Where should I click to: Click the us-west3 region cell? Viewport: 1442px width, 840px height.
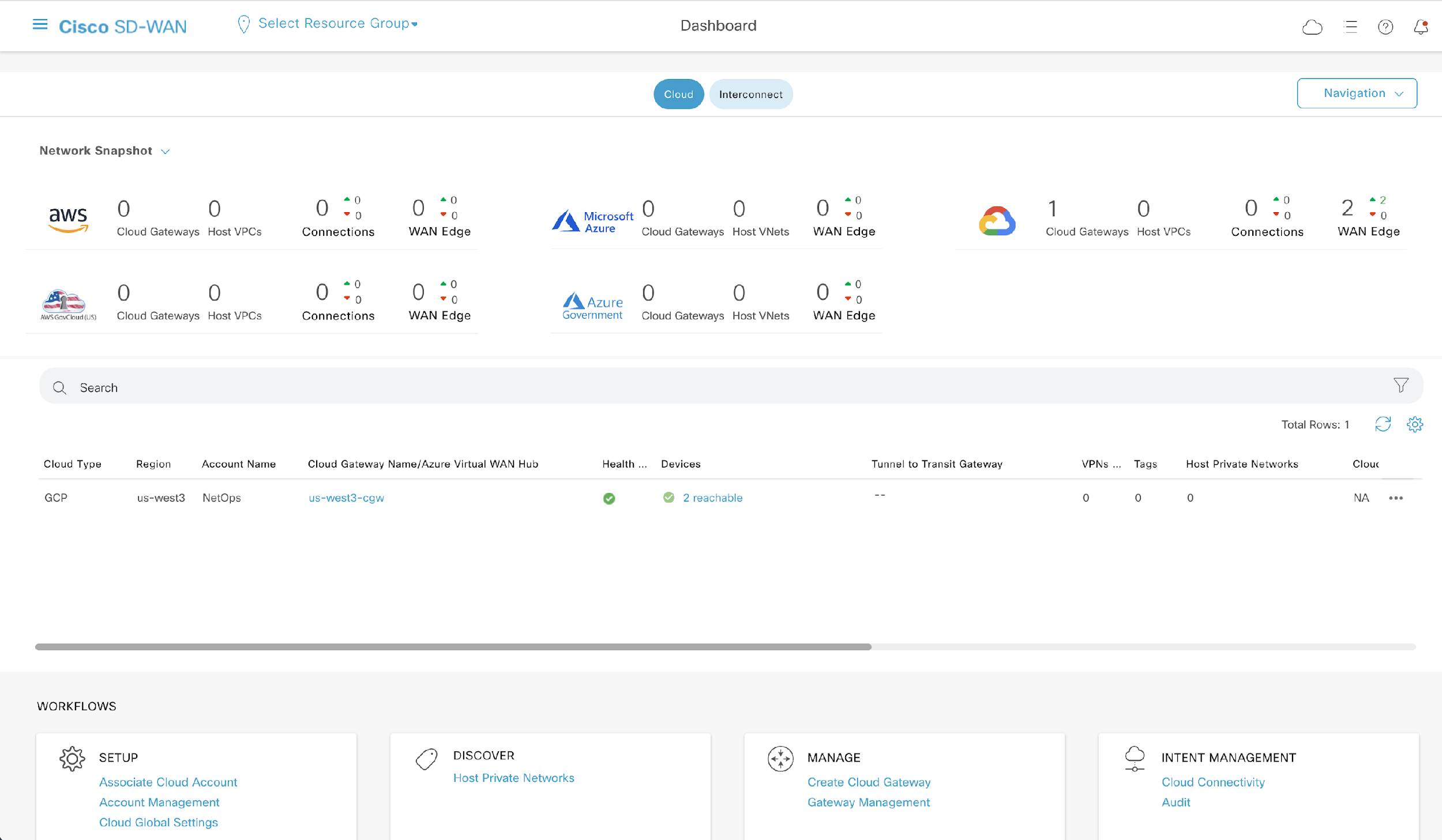pos(161,498)
